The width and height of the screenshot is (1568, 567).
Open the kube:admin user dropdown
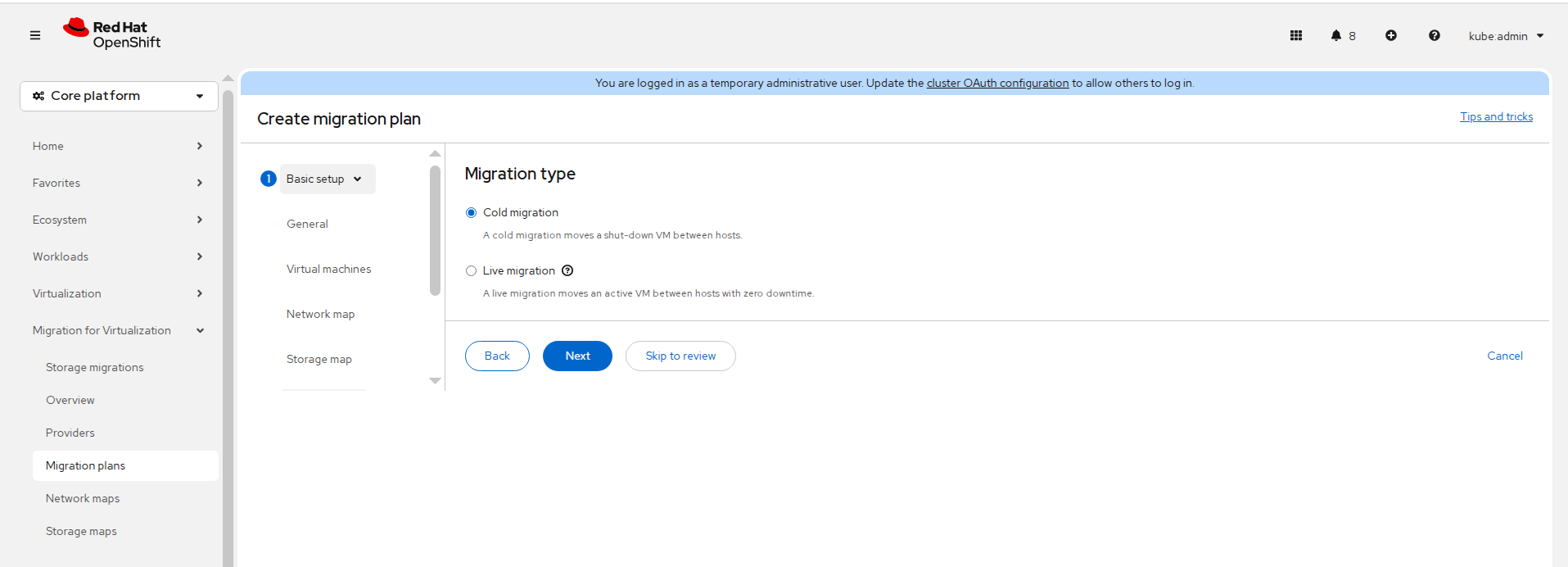tap(1505, 36)
